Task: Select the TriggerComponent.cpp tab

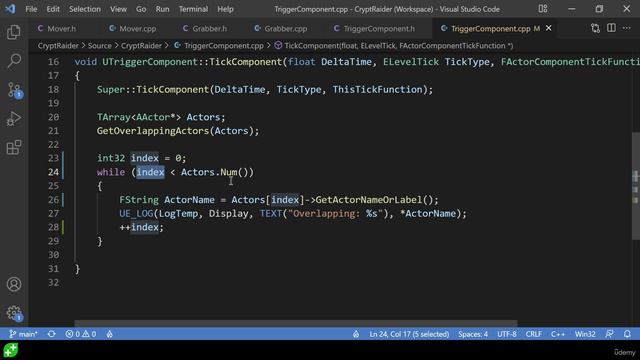Action: click(490, 29)
